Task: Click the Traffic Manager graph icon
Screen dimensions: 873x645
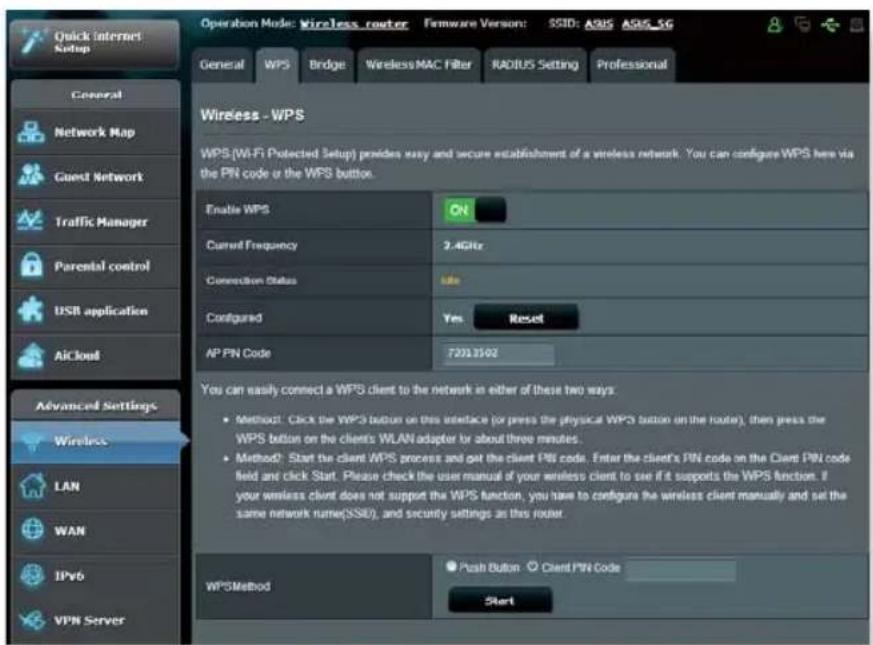Action: click(x=31, y=221)
